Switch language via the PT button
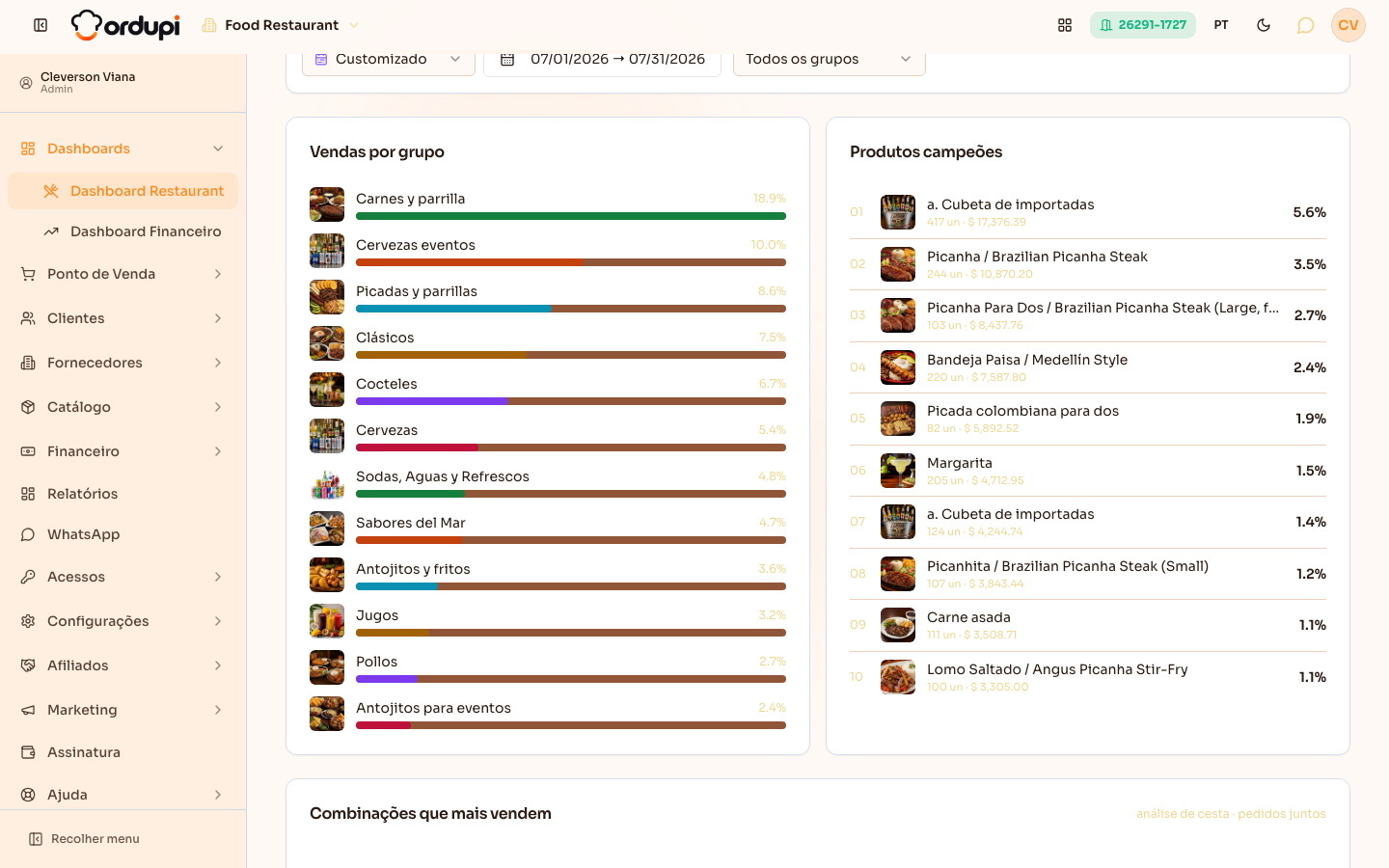Screen dimensions: 1389x868 click(x=1221, y=25)
